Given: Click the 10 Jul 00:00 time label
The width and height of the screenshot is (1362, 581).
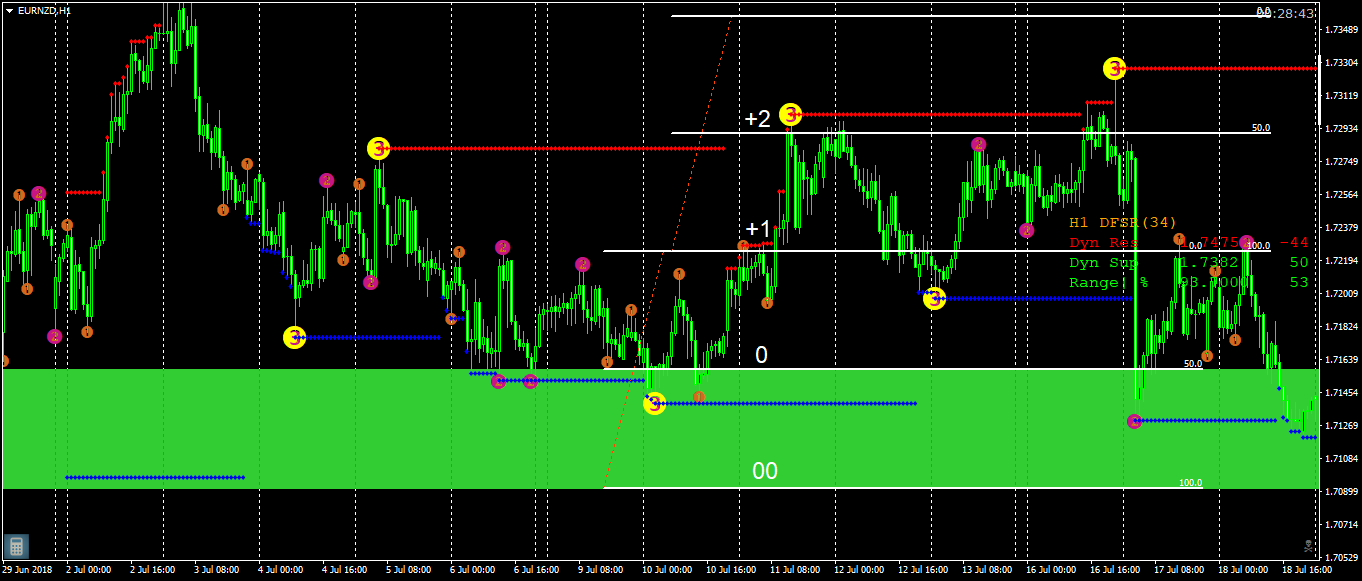Looking at the screenshot, I should [x=665, y=569].
